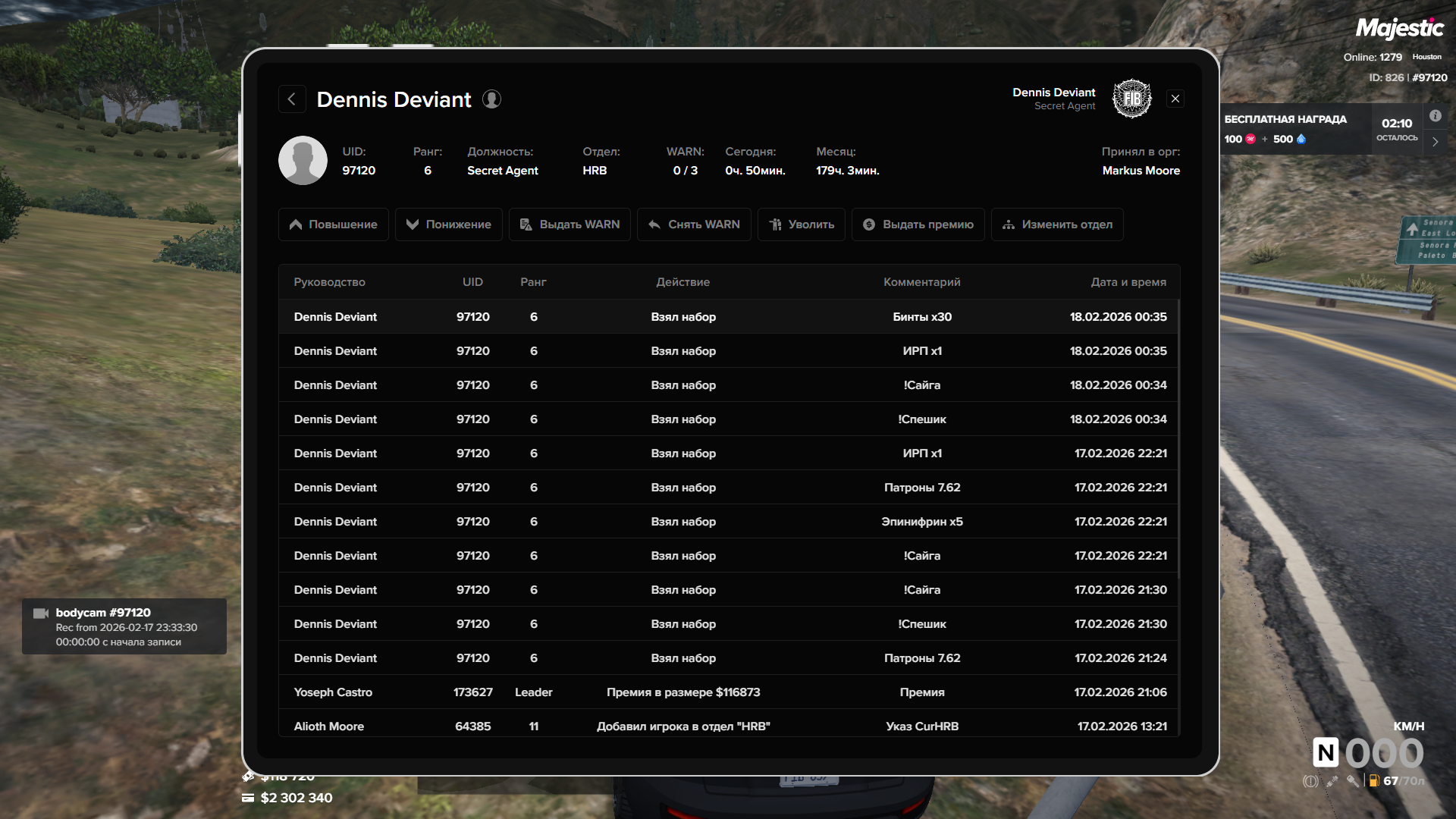
Task: Expand the free reward panel chevron
Action: (1435, 142)
